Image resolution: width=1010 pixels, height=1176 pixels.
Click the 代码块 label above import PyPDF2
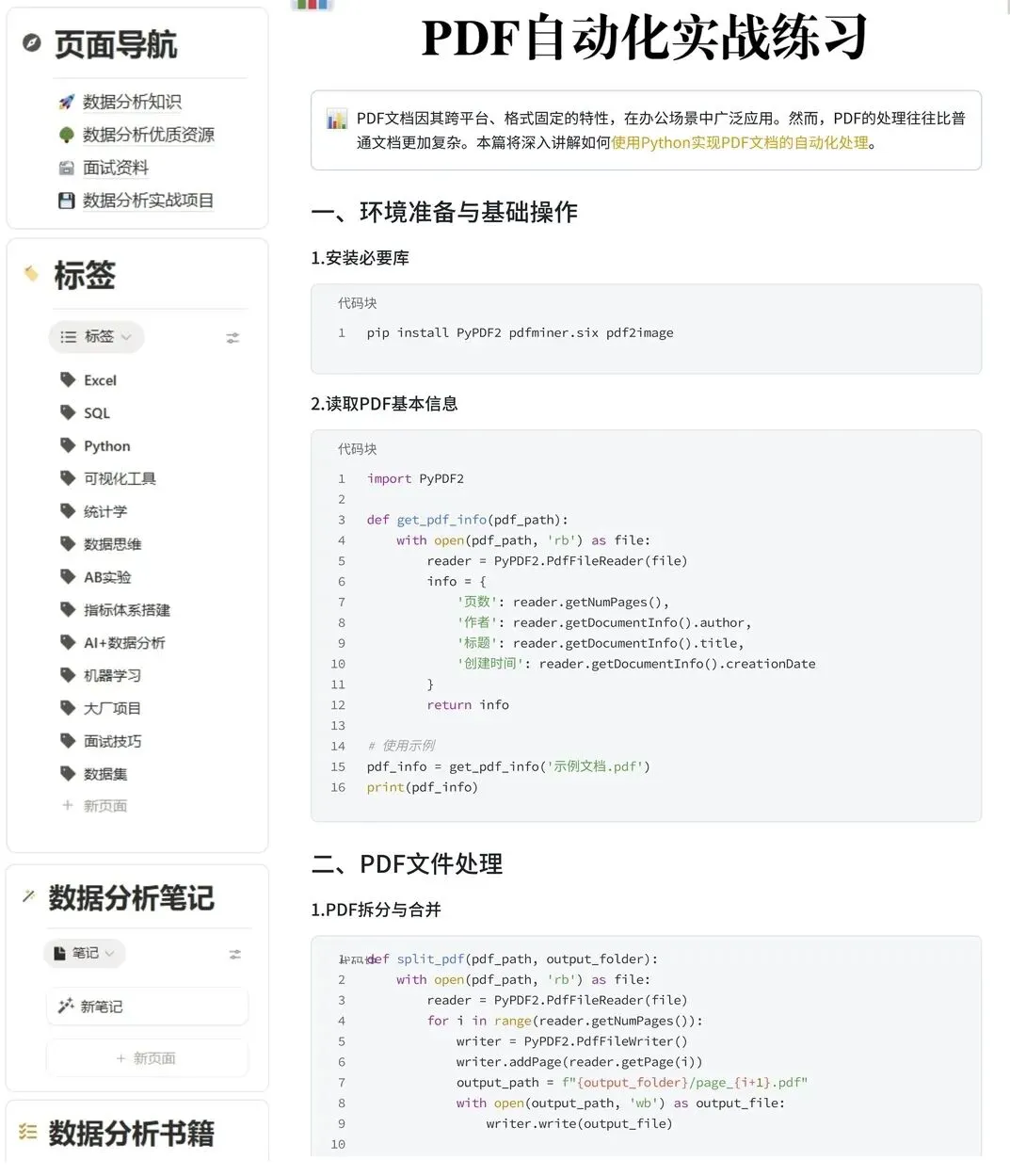click(358, 449)
